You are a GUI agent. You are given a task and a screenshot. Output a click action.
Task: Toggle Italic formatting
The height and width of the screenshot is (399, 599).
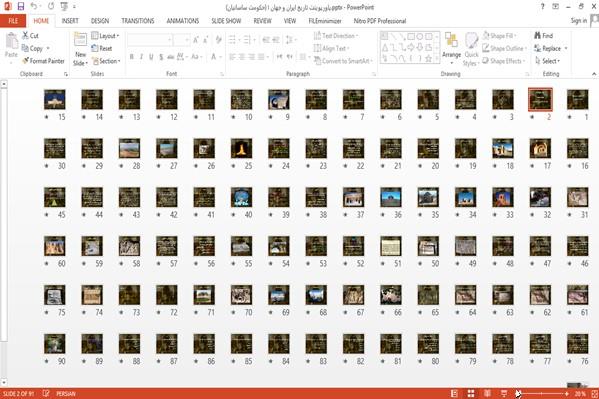141,57
